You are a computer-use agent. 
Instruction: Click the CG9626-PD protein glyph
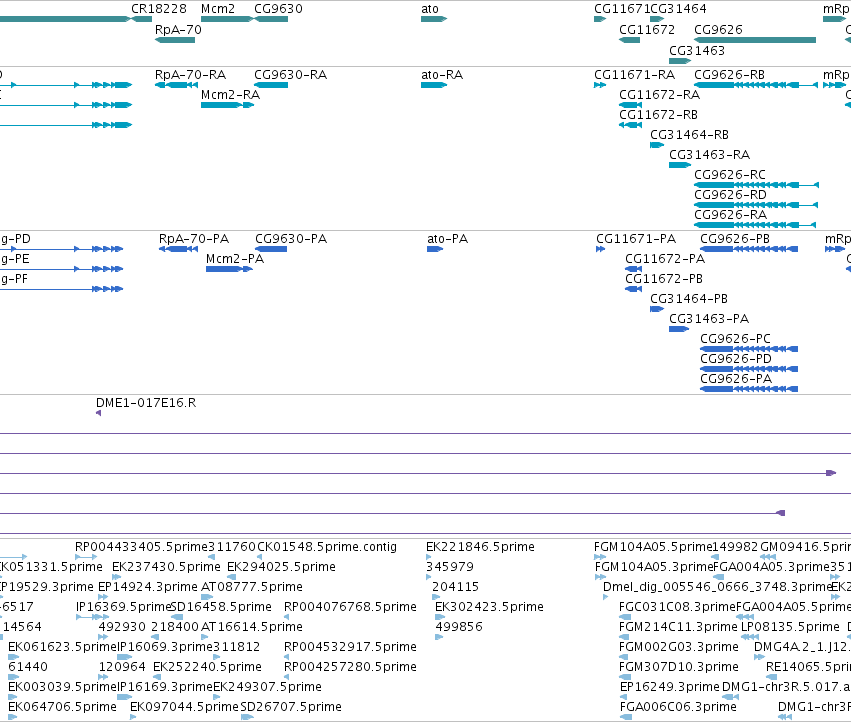[749, 369]
